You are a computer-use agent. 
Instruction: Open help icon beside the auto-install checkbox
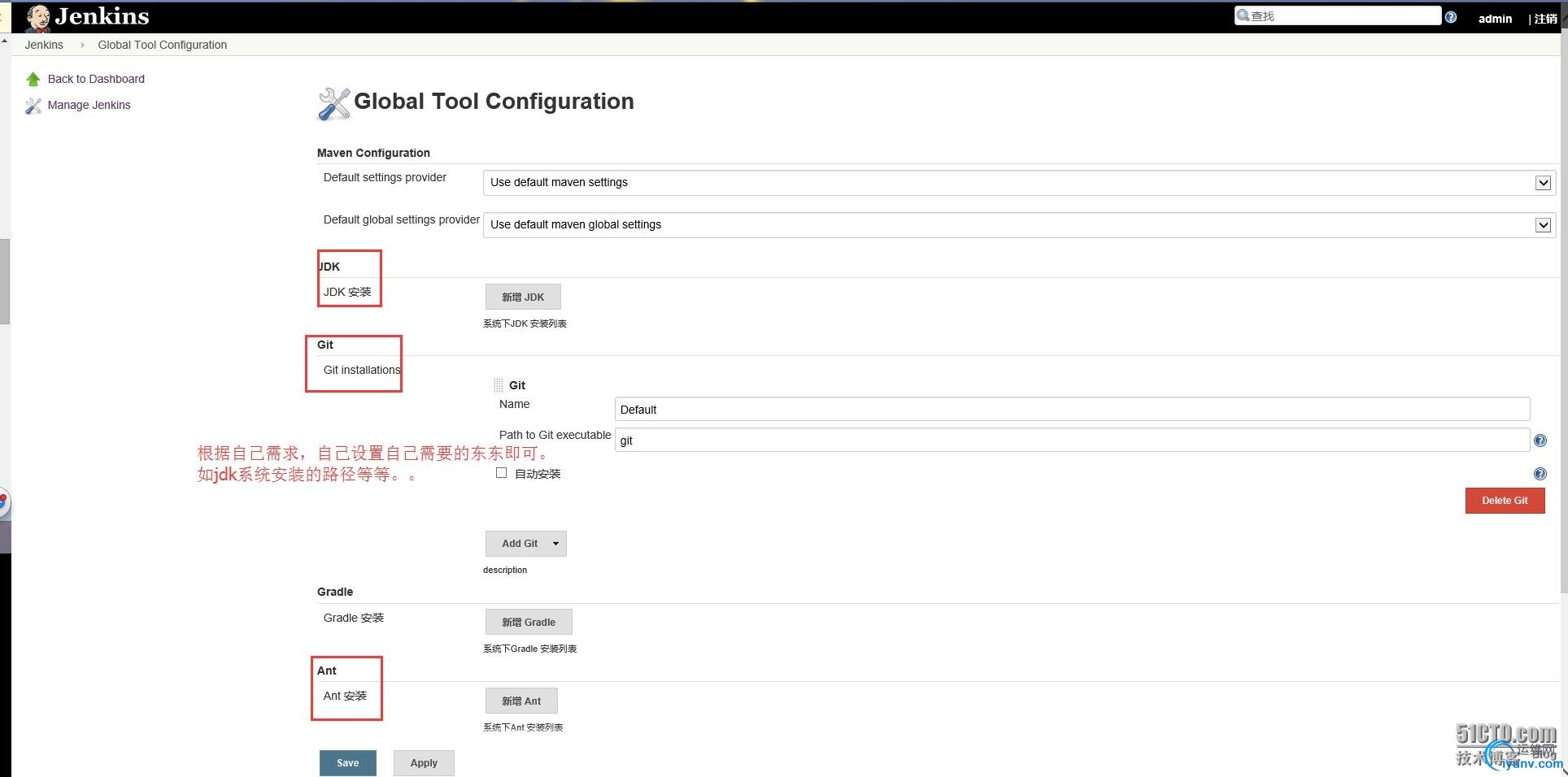1540,474
